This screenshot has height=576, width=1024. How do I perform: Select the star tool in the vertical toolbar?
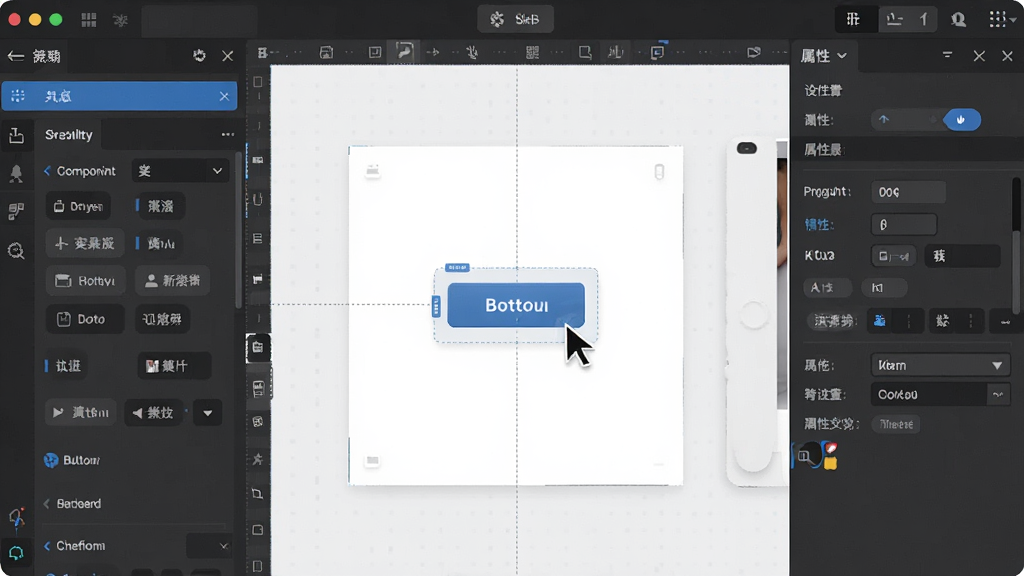[x=258, y=459]
